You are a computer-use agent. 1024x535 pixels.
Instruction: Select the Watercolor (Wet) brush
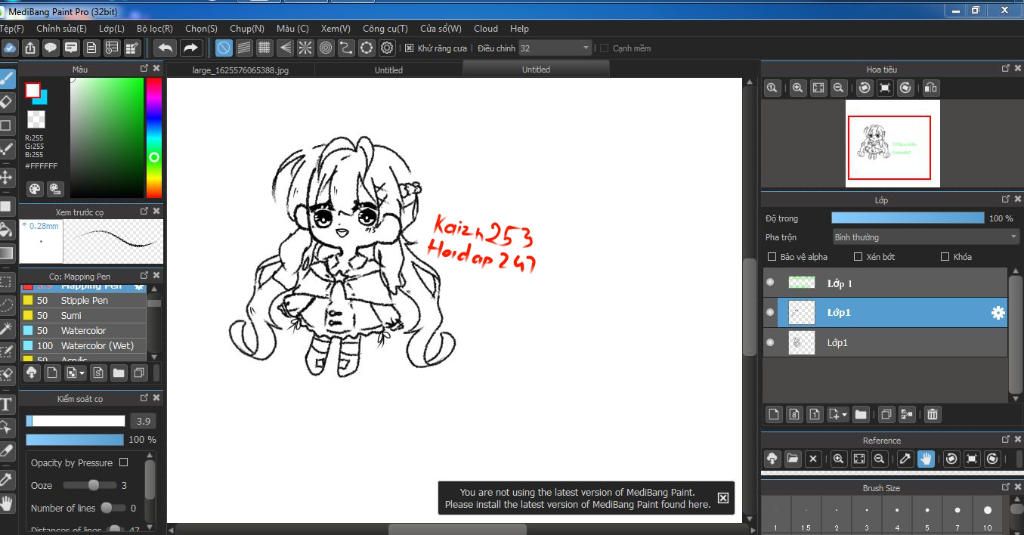(84, 346)
